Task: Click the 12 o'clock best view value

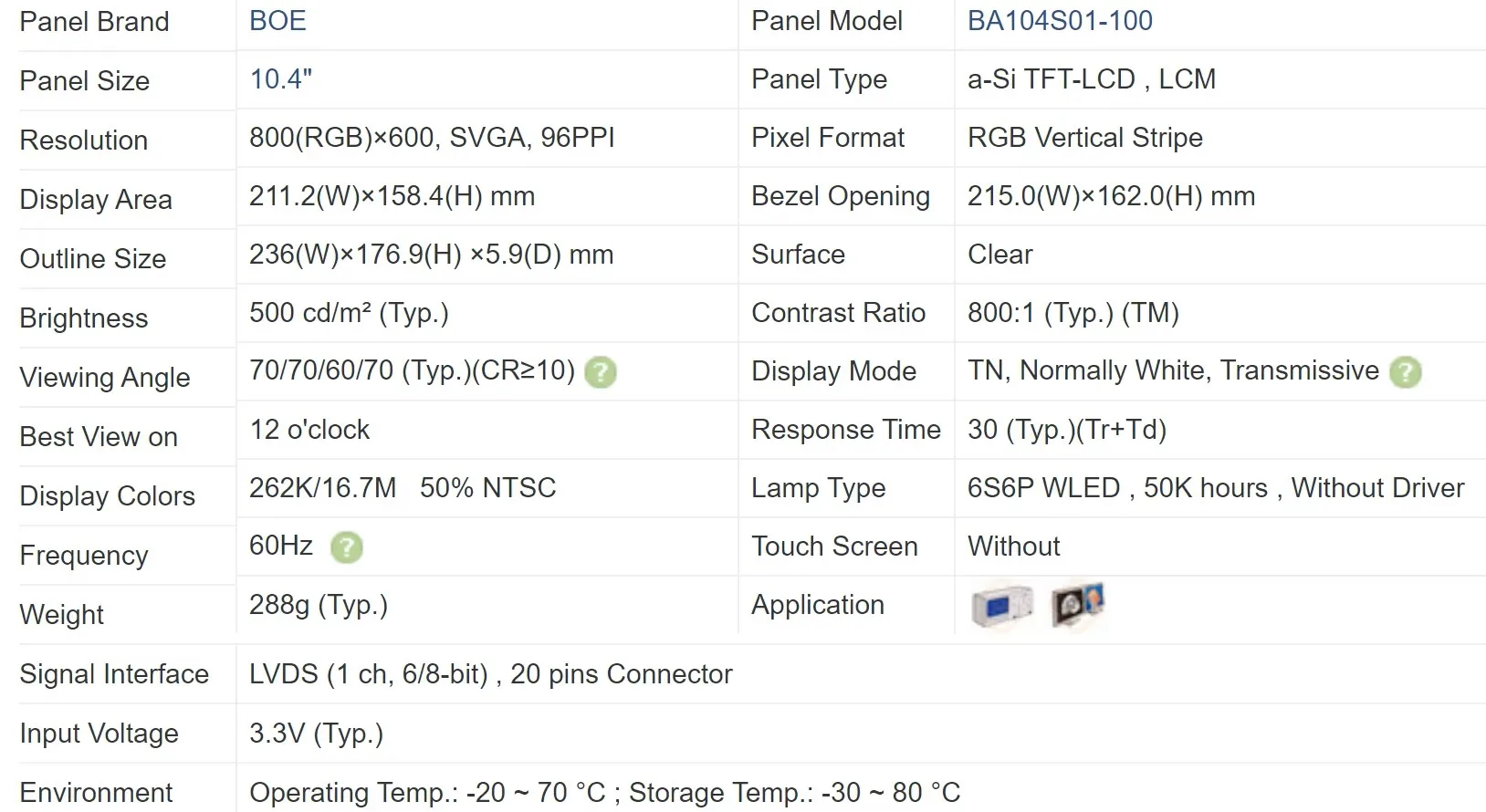Action: click(x=309, y=430)
